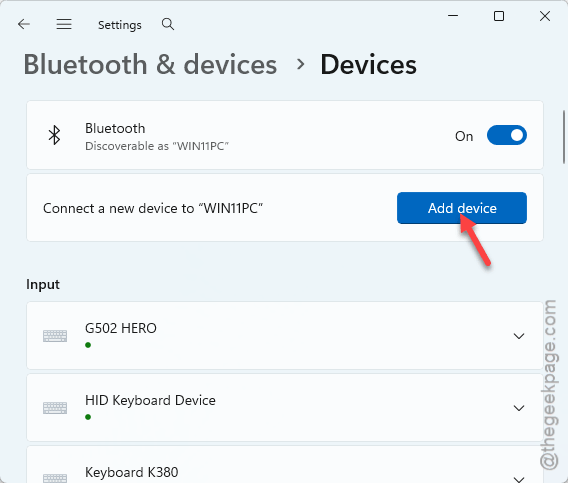Viewport: 568px width, 483px height.
Task: Click Connect a new device text
Action: 153,208
